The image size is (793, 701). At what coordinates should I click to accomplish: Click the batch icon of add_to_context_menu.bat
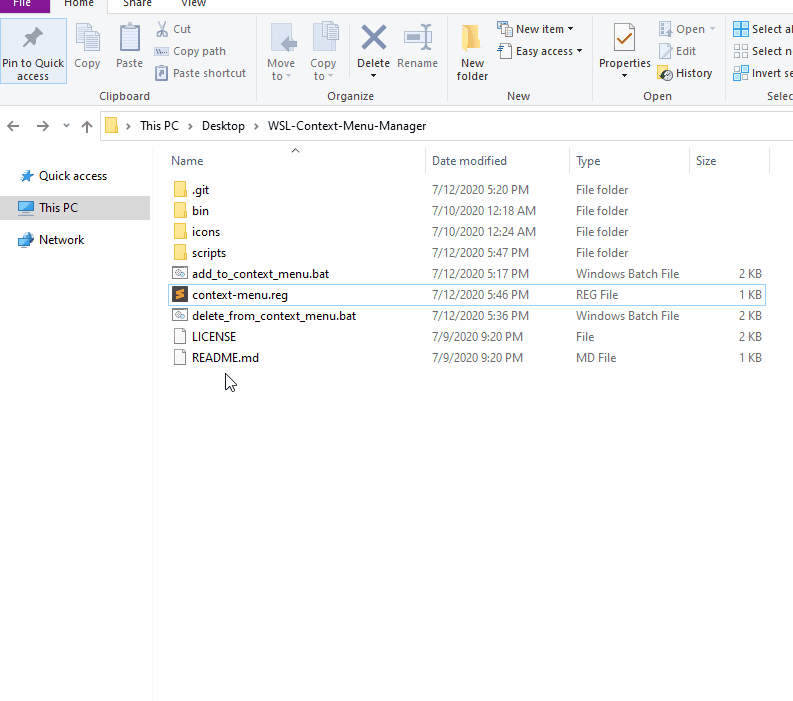coord(180,273)
